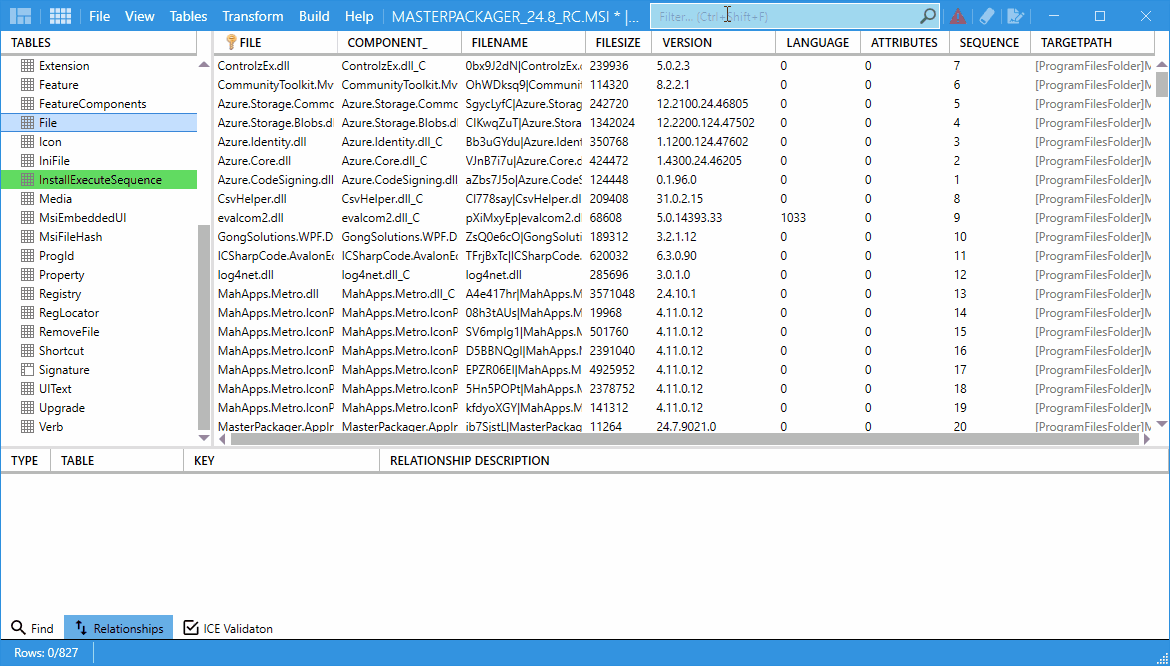Sort by the FILENAME column header

(523, 43)
